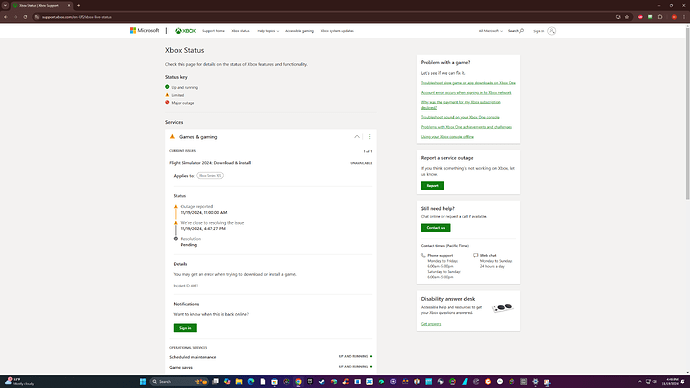Click the browser address bar URL
The width and height of the screenshot is (690, 388).
(x=77, y=17)
